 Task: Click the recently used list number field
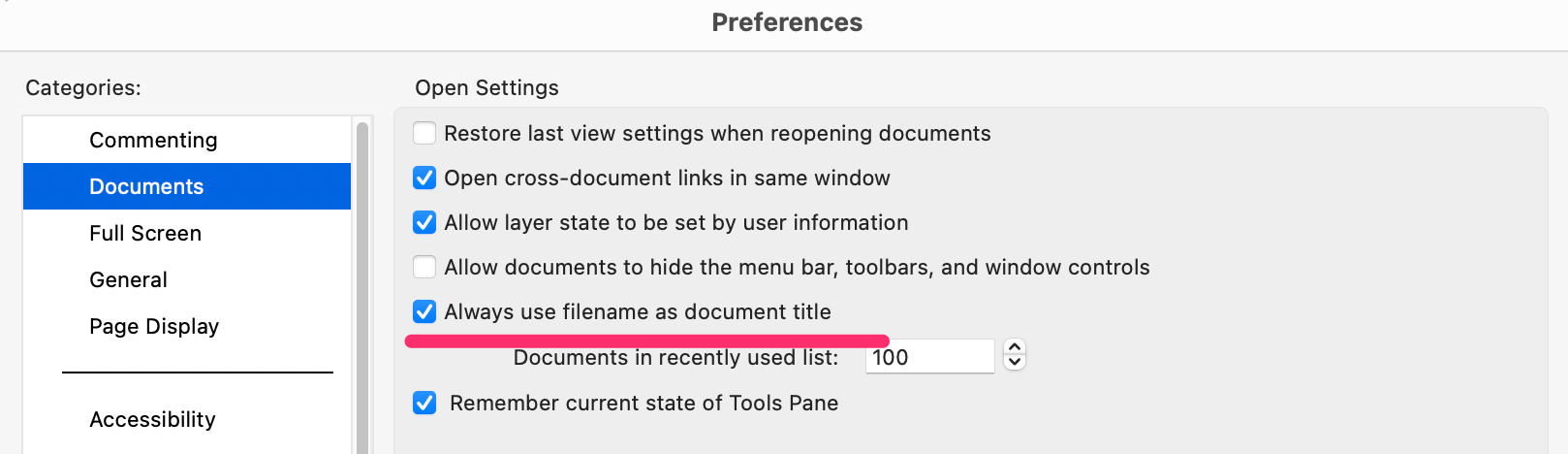tap(928, 357)
